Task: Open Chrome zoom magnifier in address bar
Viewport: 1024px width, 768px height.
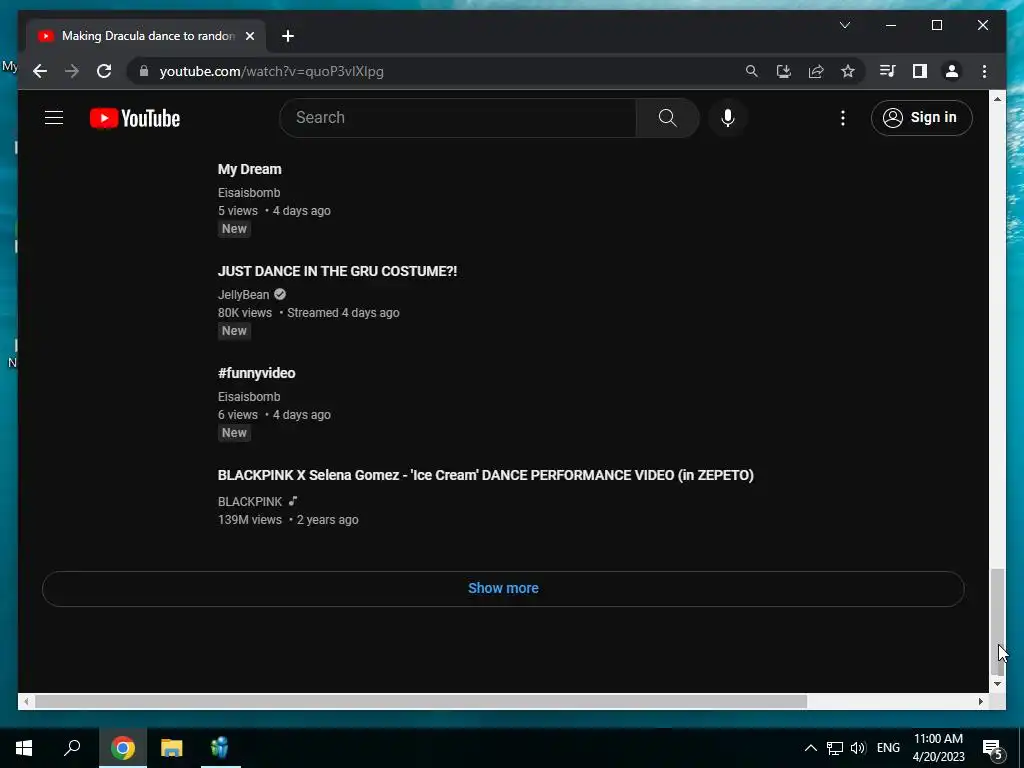Action: [x=752, y=71]
